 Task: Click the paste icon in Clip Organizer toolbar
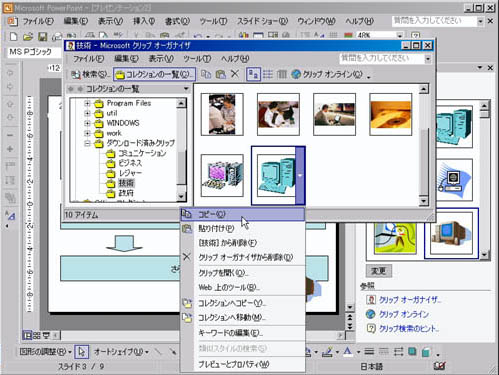(x=220, y=74)
